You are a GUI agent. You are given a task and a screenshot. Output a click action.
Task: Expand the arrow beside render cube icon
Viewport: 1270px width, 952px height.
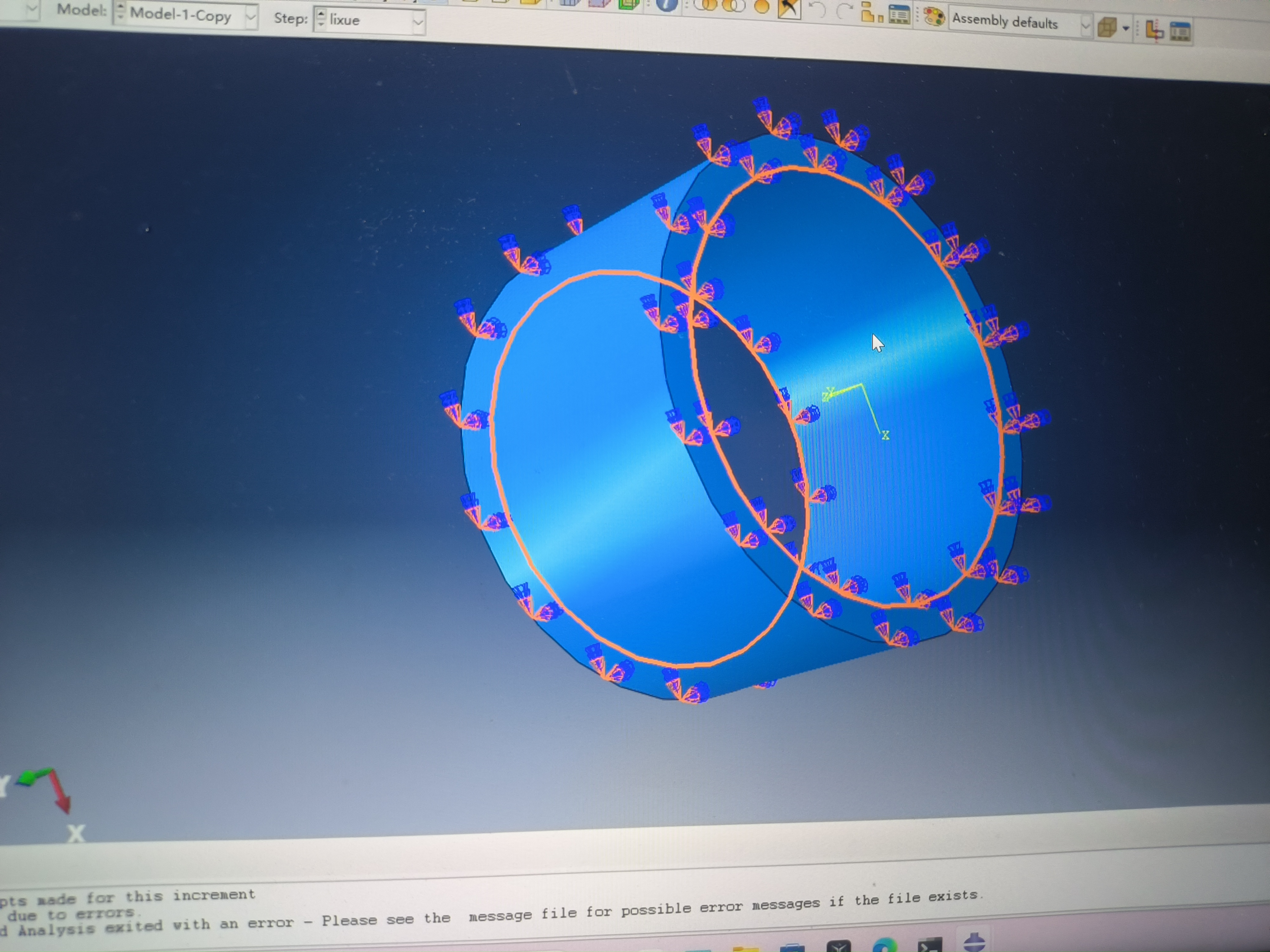tap(1125, 28)
